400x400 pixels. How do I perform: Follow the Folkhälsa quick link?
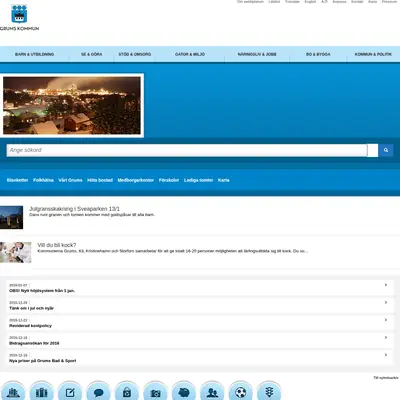click(x=43, y=180)
